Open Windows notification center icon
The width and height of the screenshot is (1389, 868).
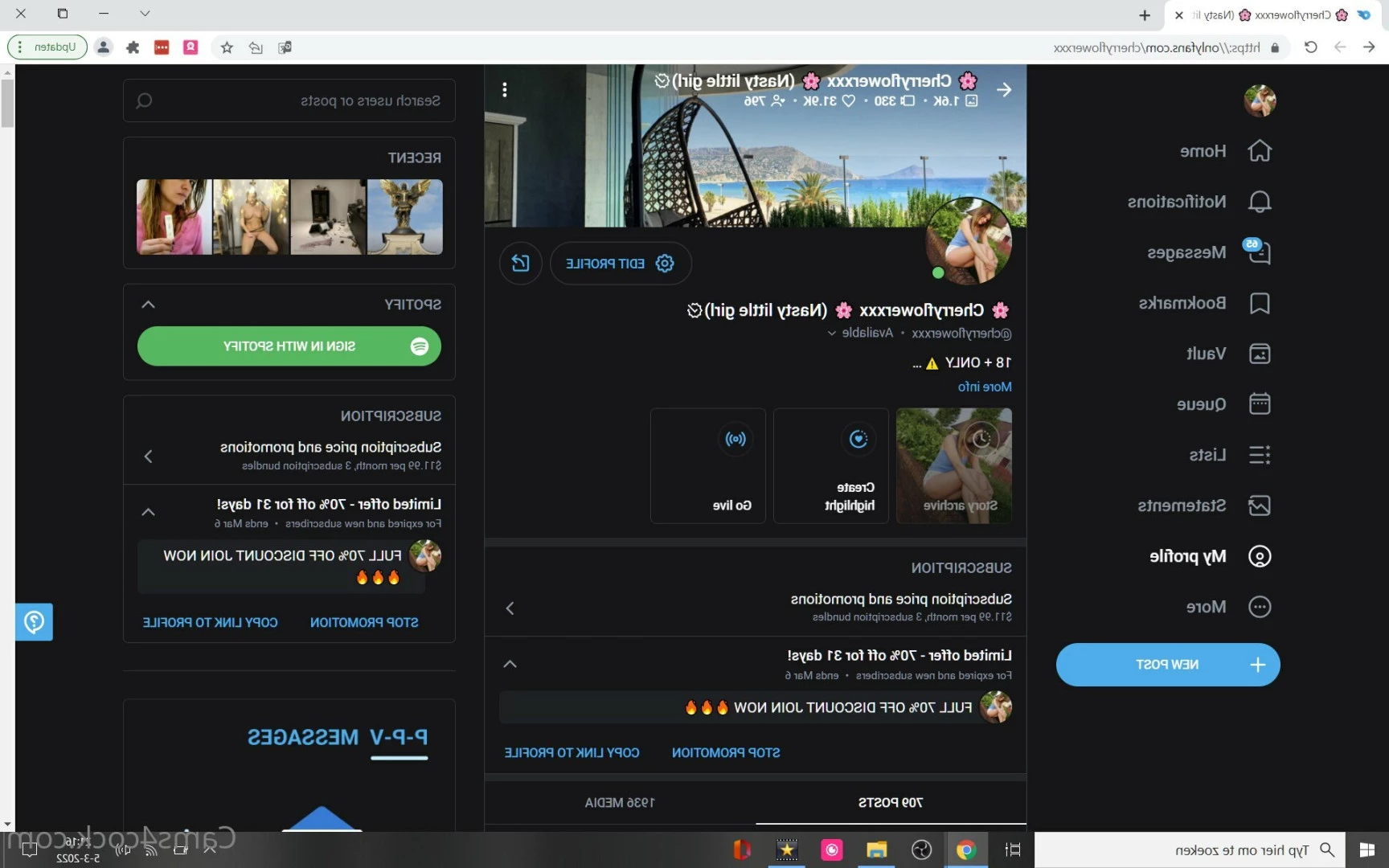pos(29,850)
